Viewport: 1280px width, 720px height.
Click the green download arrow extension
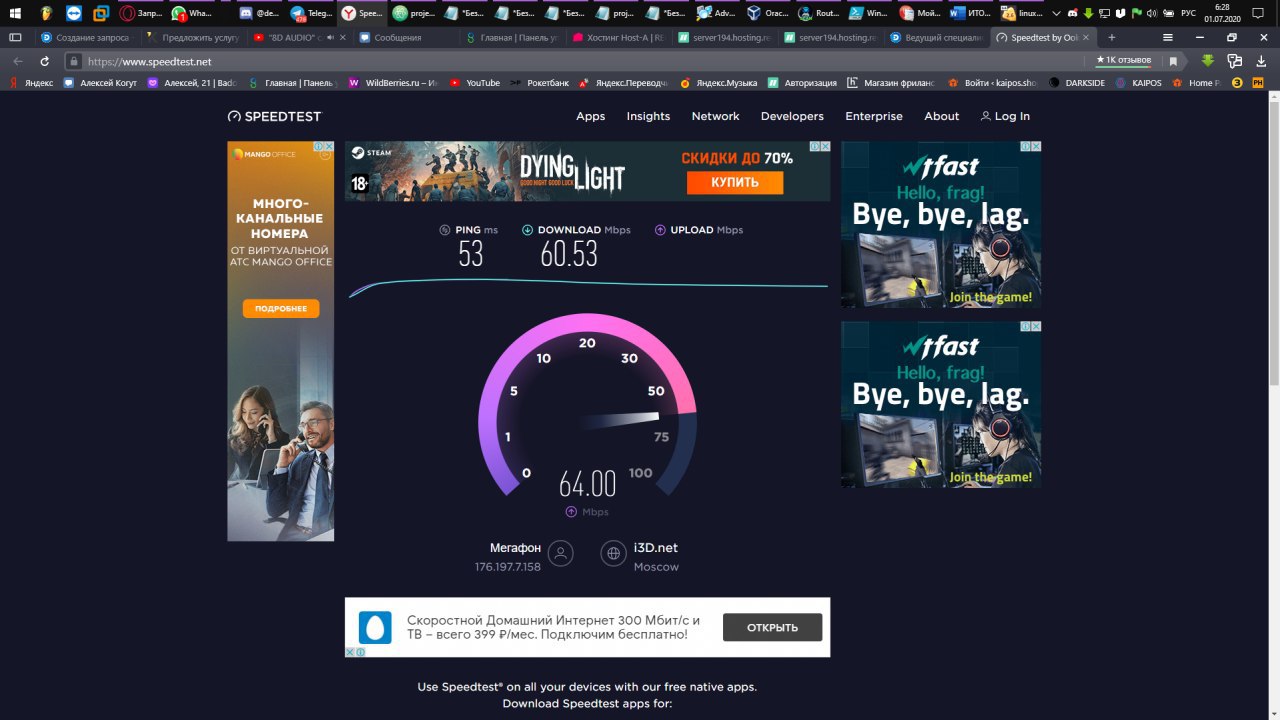[1207, 61]
